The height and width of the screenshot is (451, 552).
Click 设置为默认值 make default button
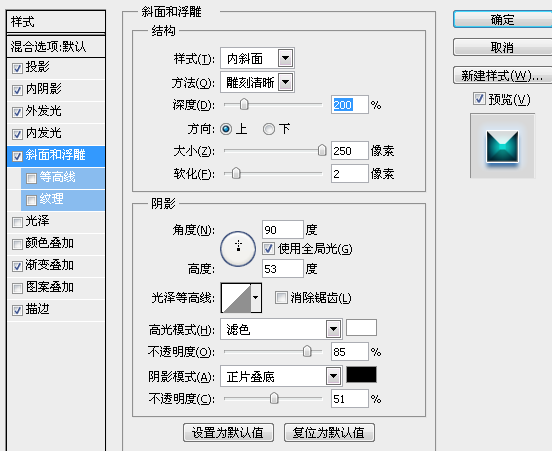pyautogui.click(x=228, y=432)
